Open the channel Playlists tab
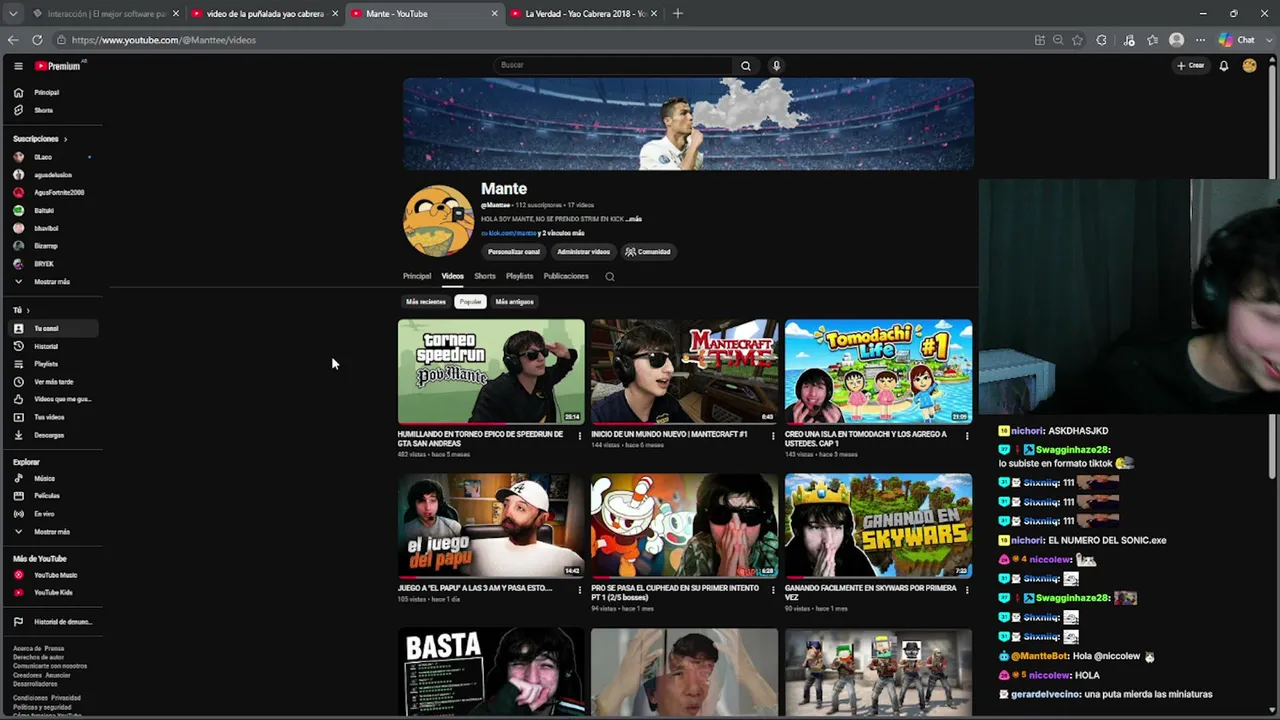Screen dimensions: 1280x720 pos(519,276)
